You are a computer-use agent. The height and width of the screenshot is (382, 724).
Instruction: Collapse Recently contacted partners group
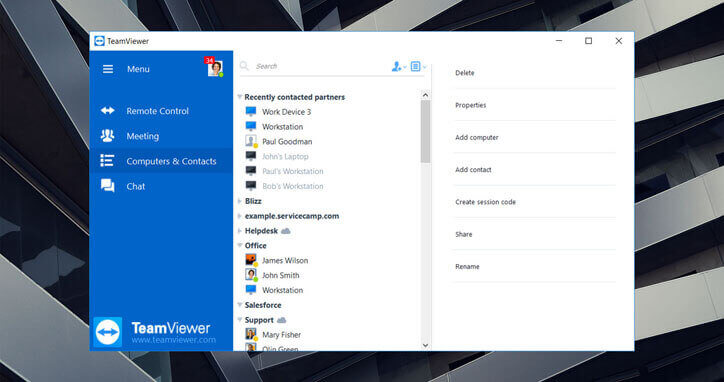[240, 97]
